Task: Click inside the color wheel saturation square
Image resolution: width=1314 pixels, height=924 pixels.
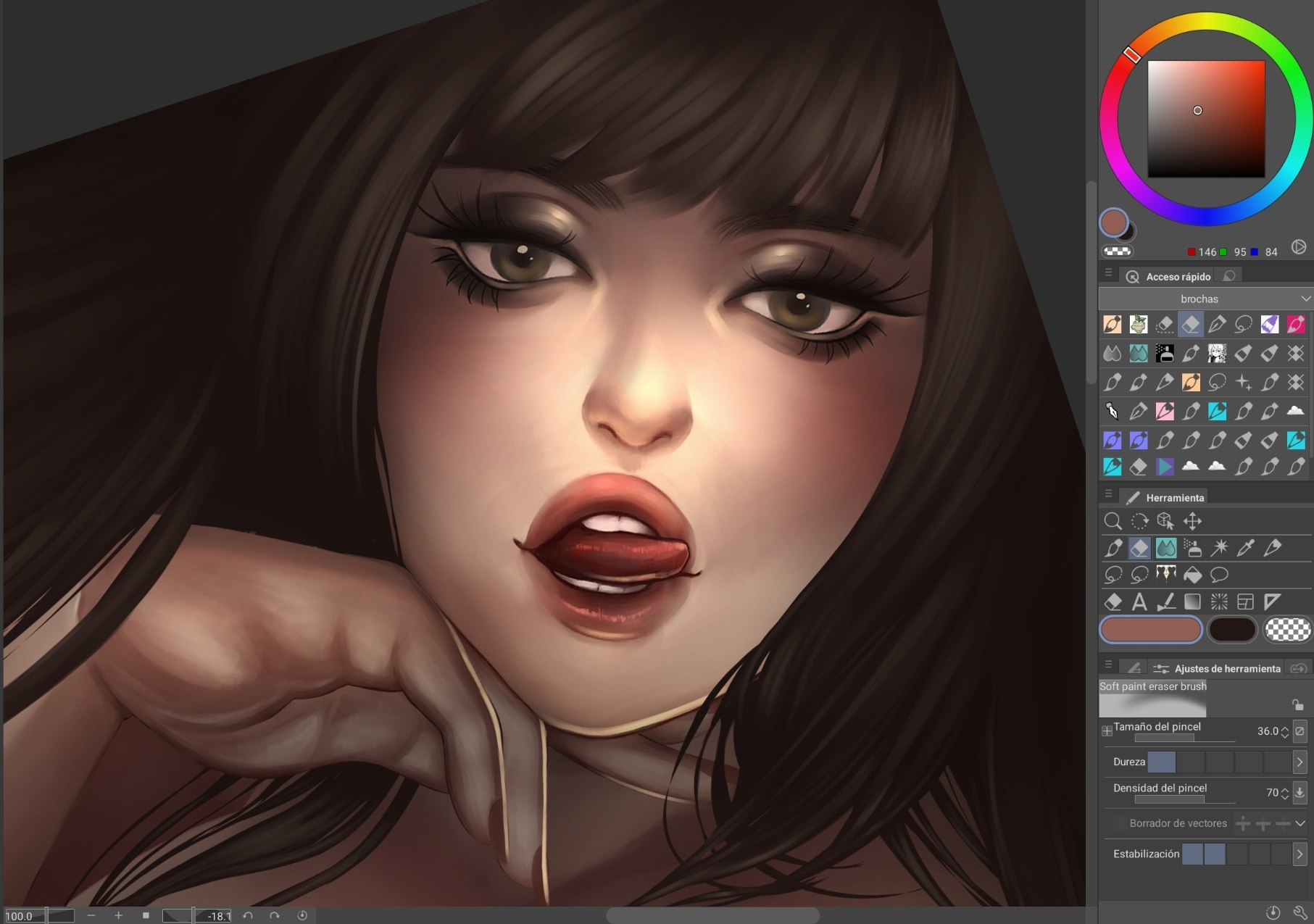Action: click(1206, 119)
